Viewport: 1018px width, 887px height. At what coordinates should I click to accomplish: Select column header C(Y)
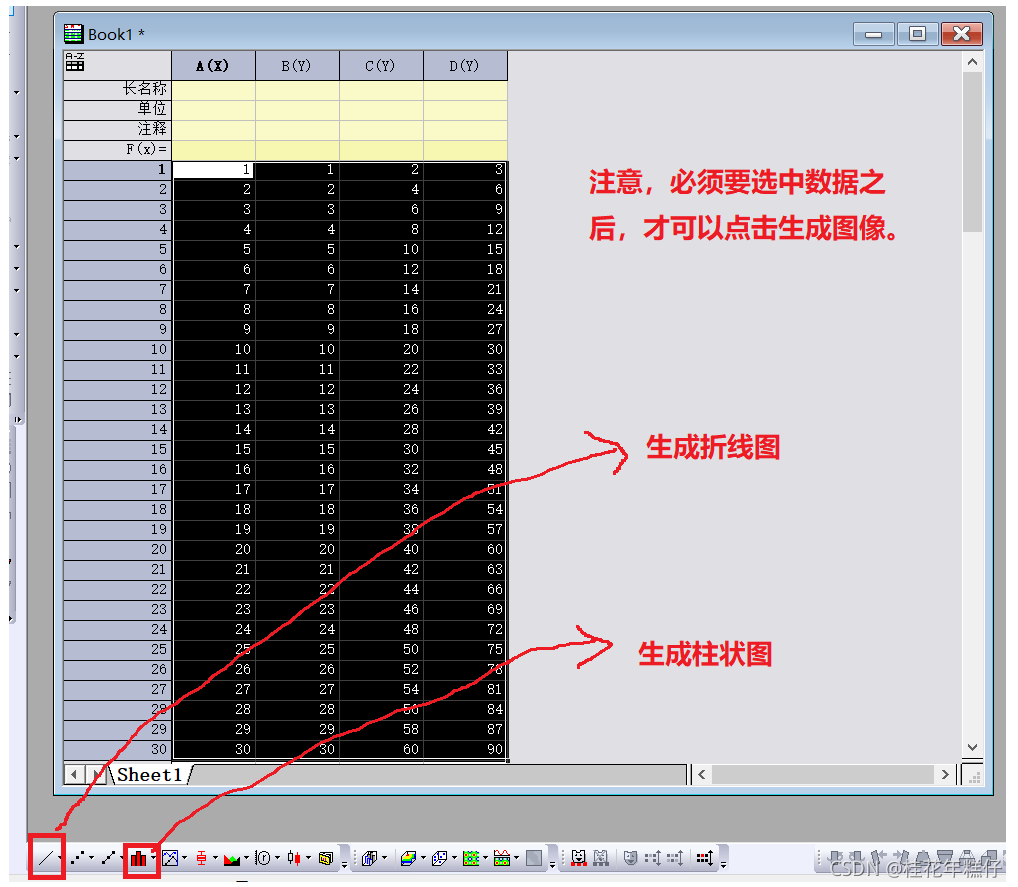(x=381, y=66)
